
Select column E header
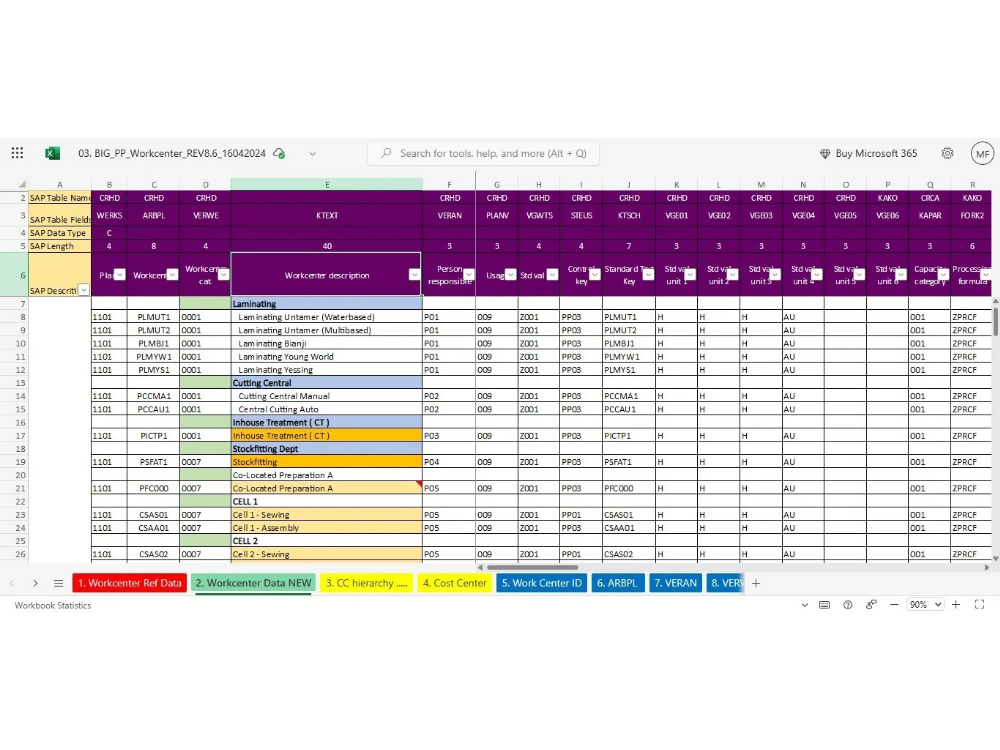[x=327, y=184]
